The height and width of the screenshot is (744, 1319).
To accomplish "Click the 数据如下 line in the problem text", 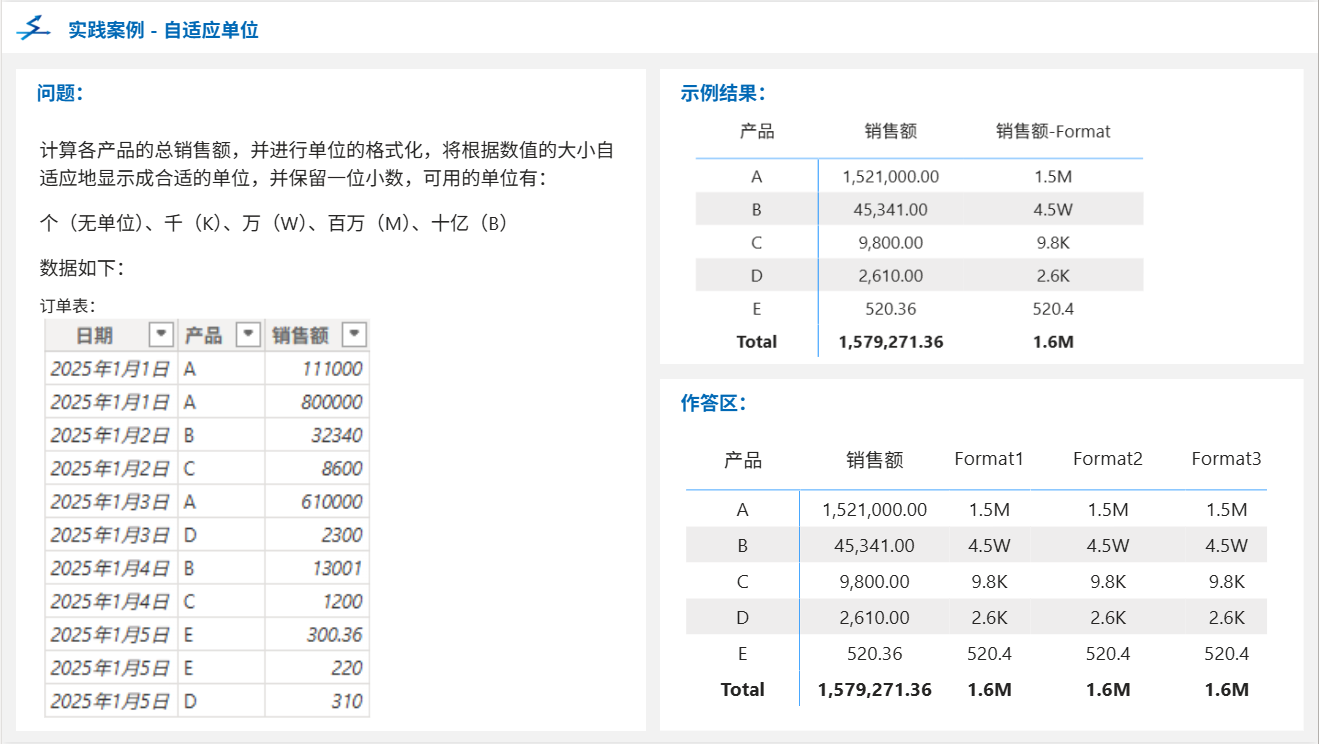I will 82,268.
